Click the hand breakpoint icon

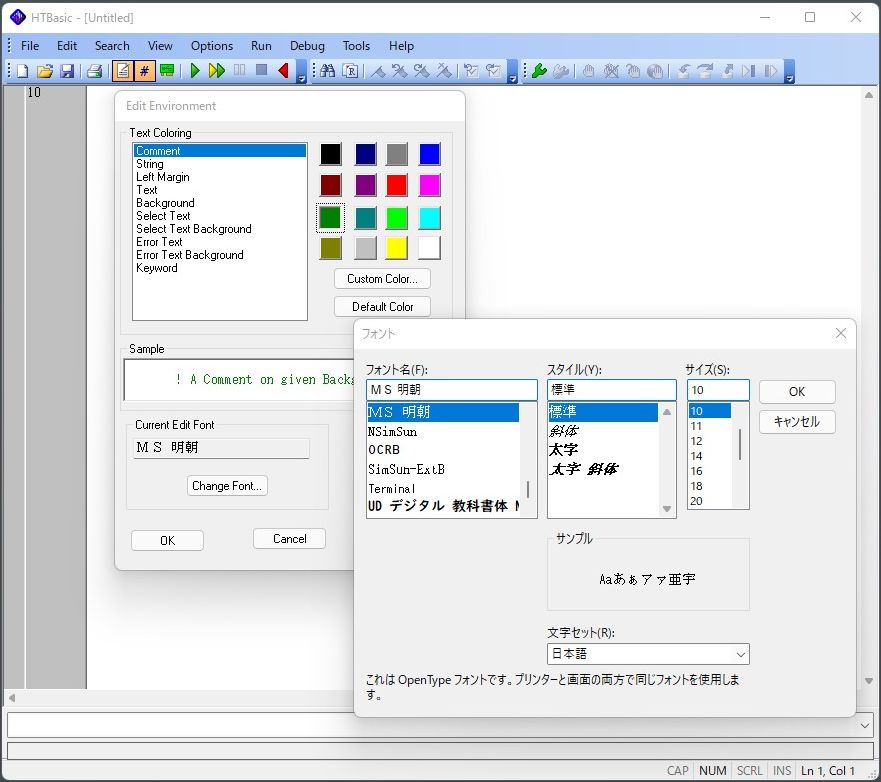pyautogui.click(x=589, y=71)
